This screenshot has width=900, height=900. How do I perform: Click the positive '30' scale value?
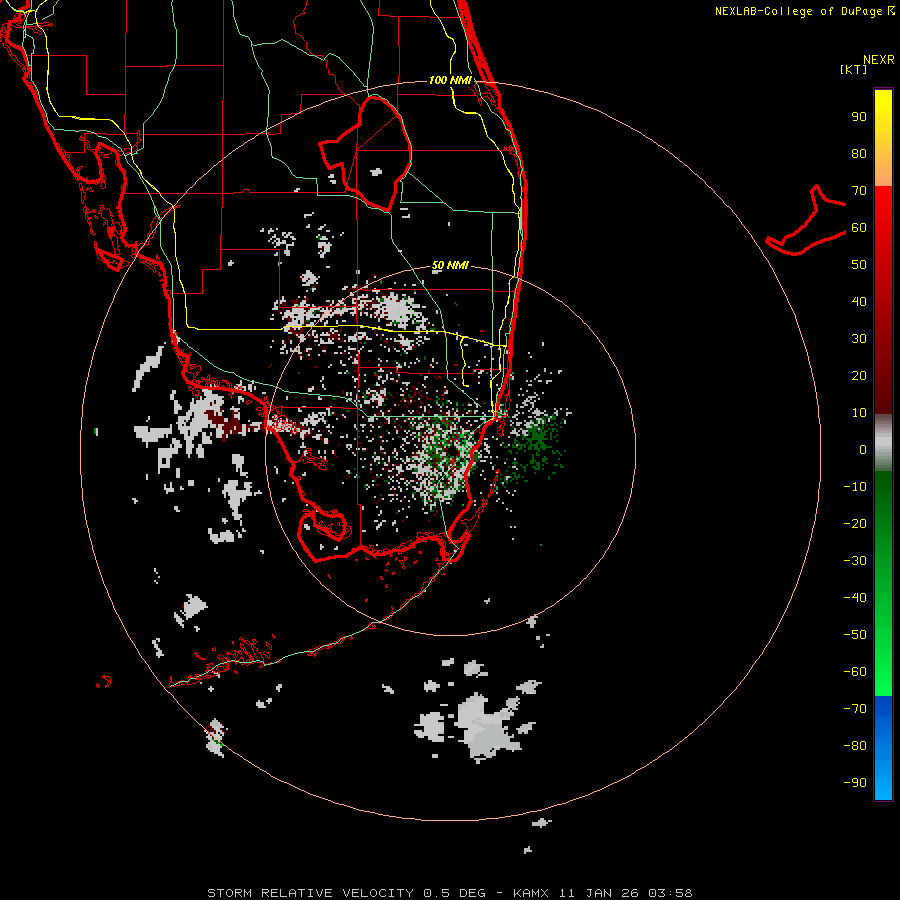pyautogui.click(x=859, y=339)
